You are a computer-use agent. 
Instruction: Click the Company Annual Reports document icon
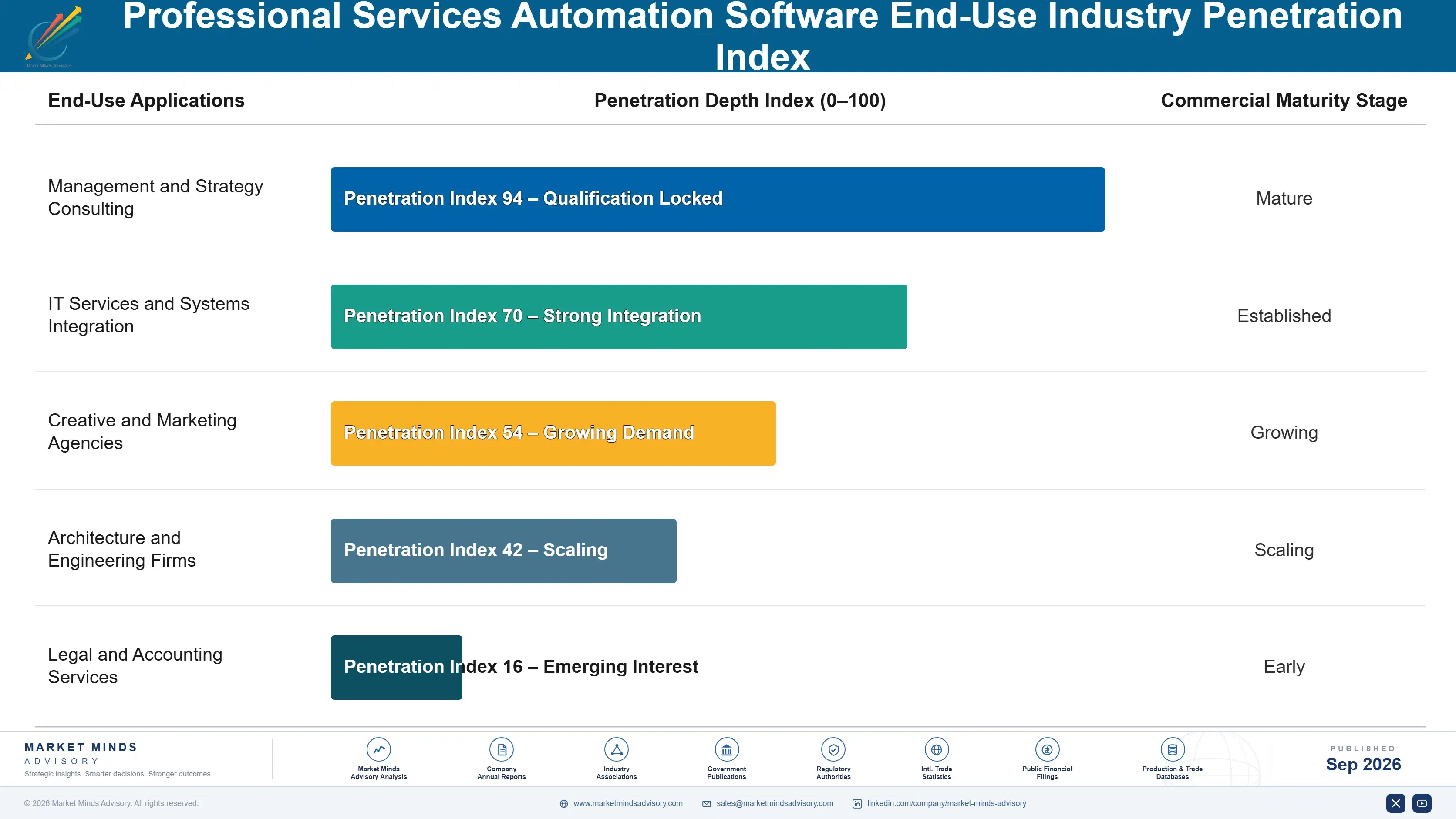click(x=501, y=749)
